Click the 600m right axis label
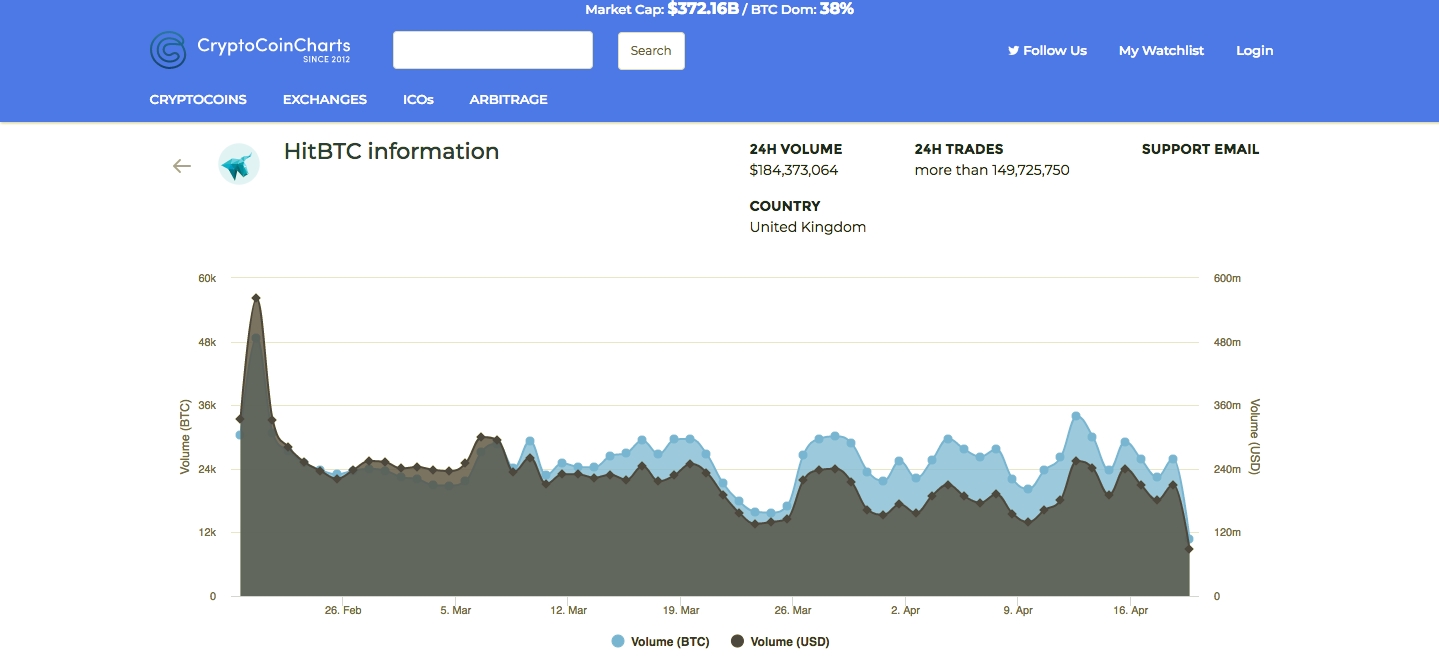 click(x=1227, y=278)
